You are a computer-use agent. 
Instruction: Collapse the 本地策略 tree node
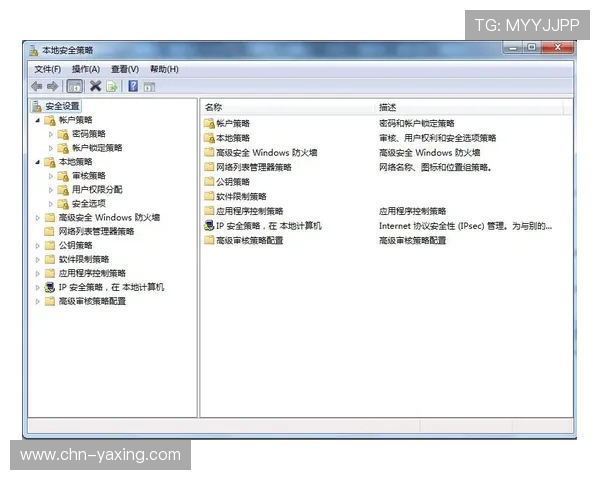[x=38, y=162]
